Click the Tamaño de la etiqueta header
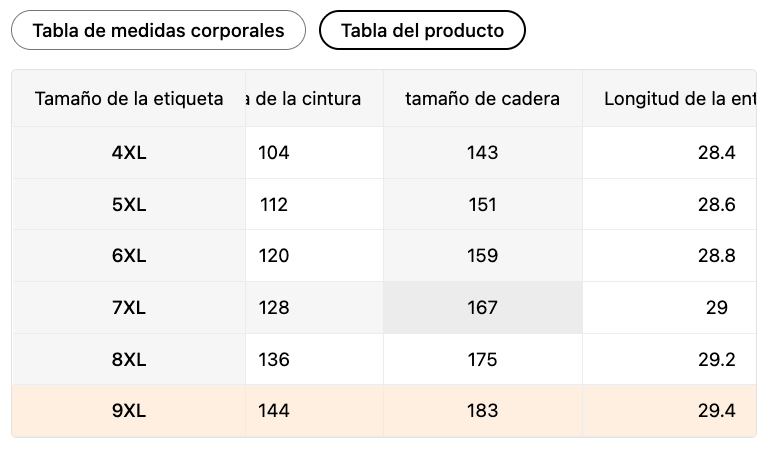Image resolution: width=772 pixels, height=454 pixels. pyautogui.click(x=129, y=98)
